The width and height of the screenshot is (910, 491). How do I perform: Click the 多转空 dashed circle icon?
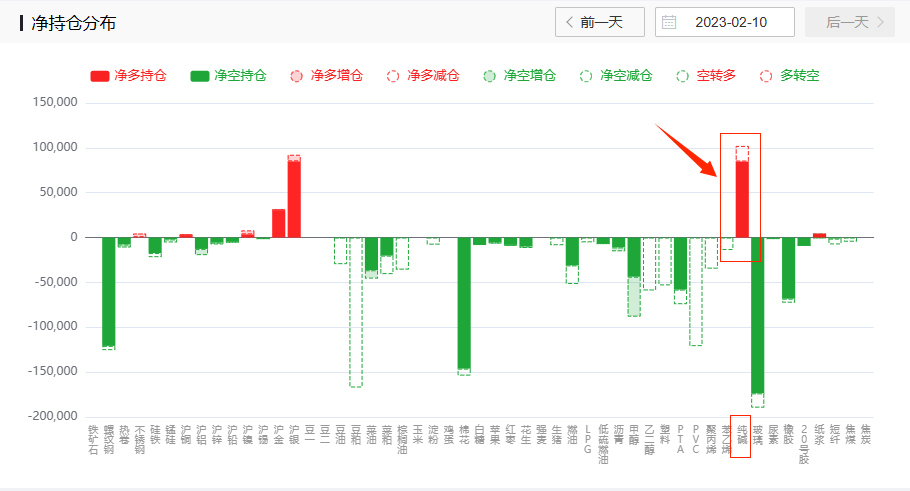[x=766, y=76]
